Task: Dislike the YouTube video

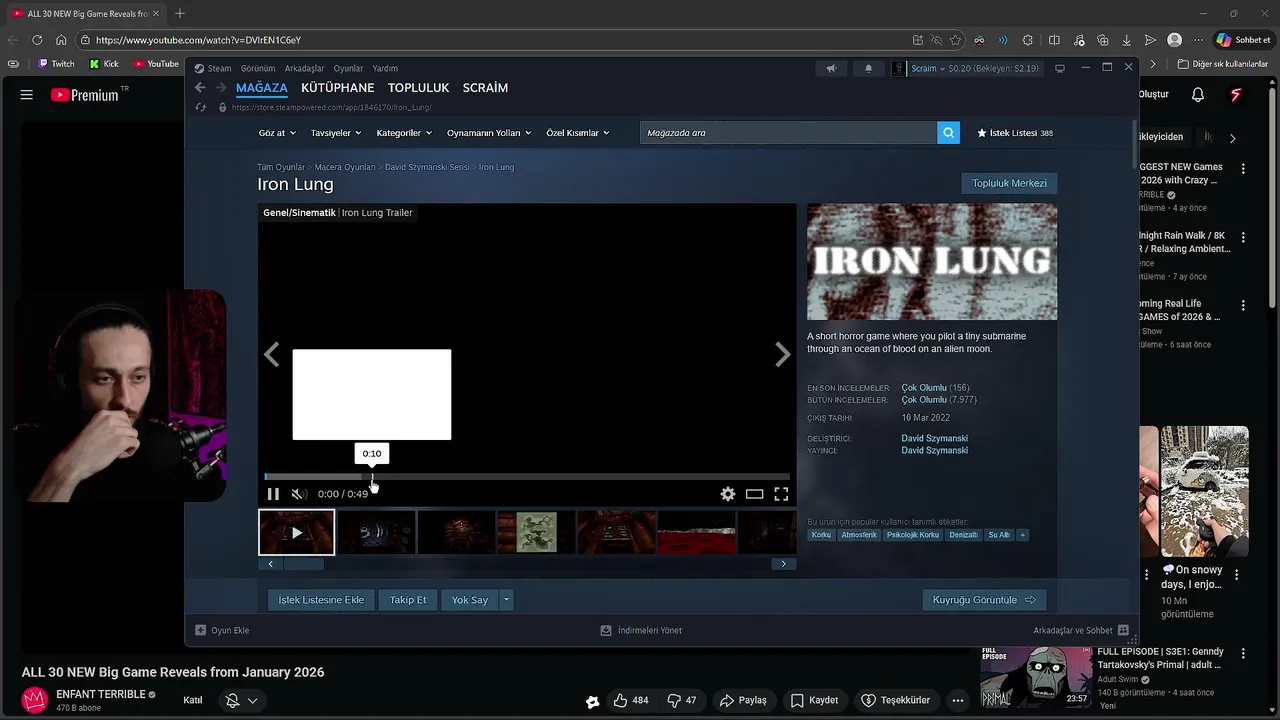Action: coord(684,700)
